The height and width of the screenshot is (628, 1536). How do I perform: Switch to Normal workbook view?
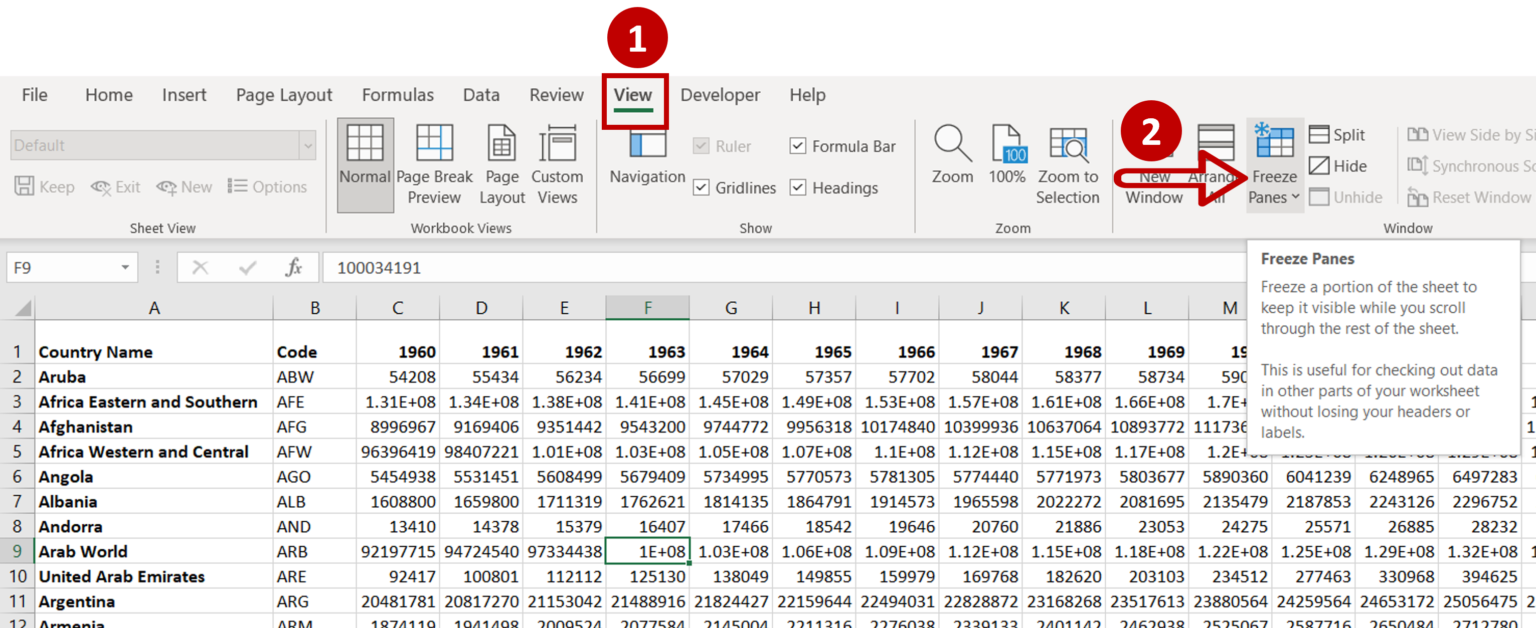365,163
